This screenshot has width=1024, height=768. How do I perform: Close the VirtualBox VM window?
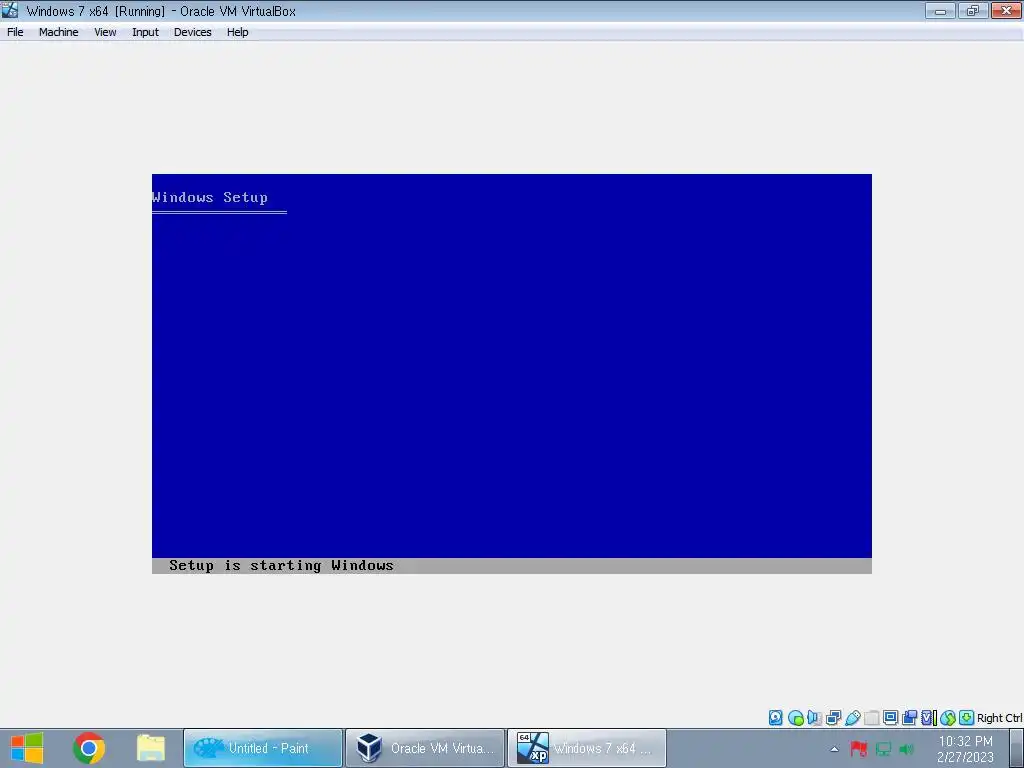[1006, 10]
